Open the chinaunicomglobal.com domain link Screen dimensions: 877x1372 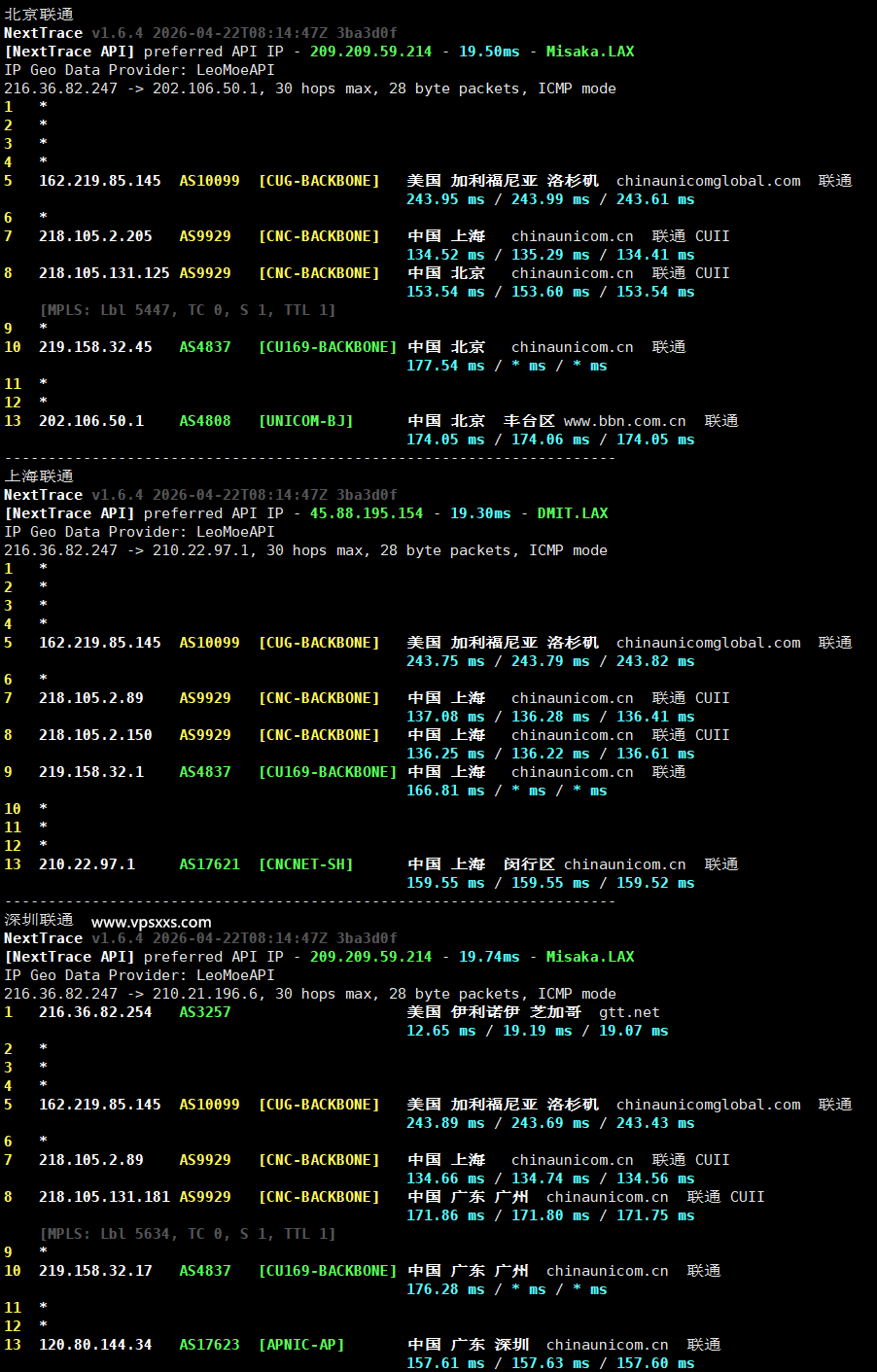(x=705, y=180)
